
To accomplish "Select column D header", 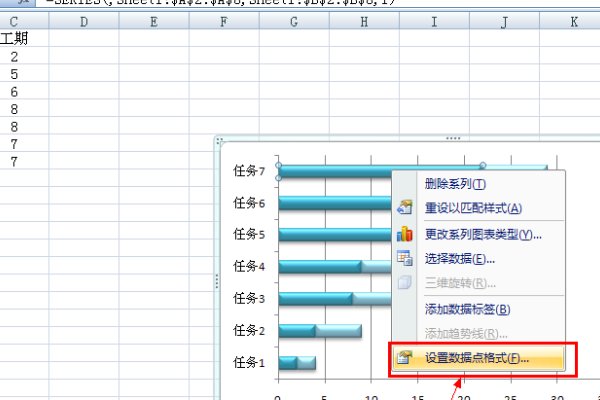I will [x=84, y=21].
